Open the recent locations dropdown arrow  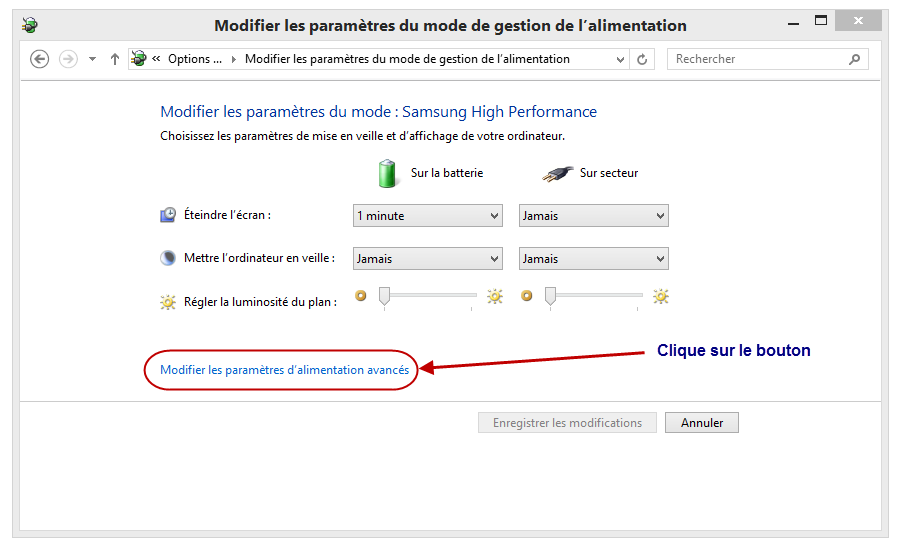coord(93,59)
